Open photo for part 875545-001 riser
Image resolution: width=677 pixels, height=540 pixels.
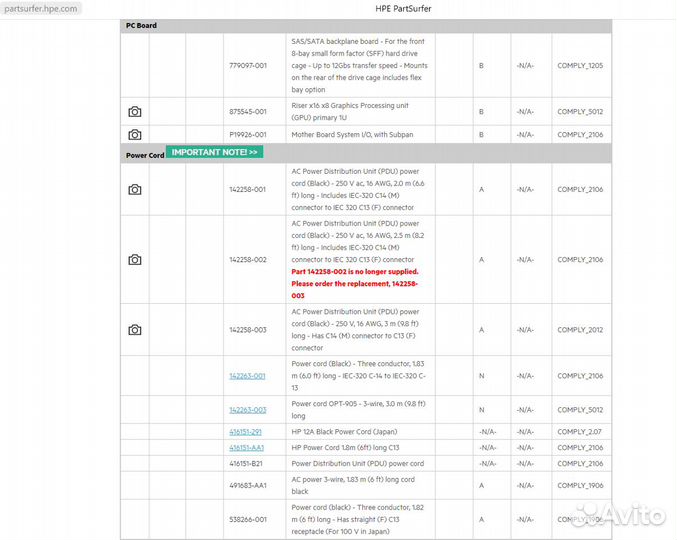[135, 112]
